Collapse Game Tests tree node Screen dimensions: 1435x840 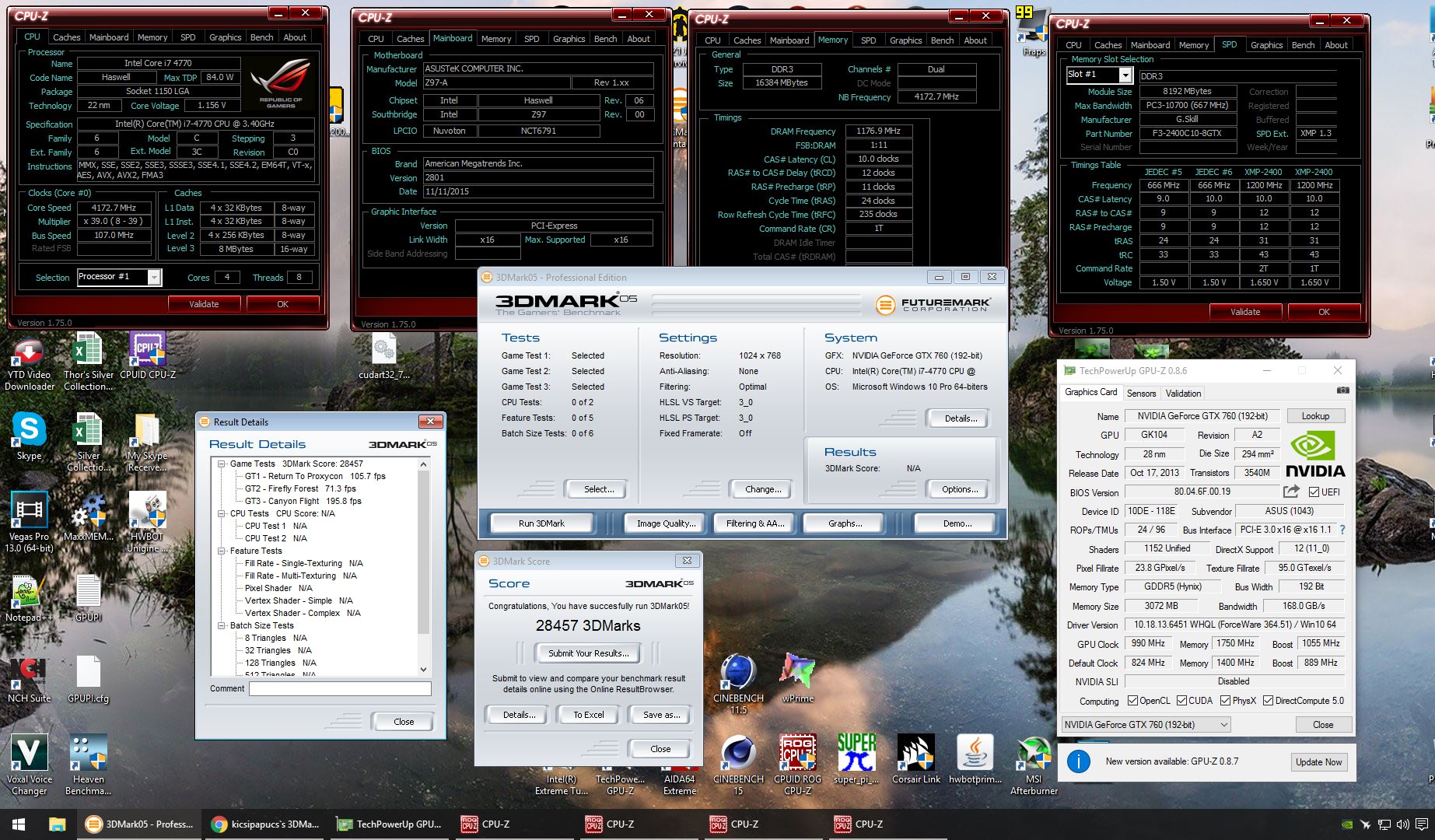click(x=222, y=464)
